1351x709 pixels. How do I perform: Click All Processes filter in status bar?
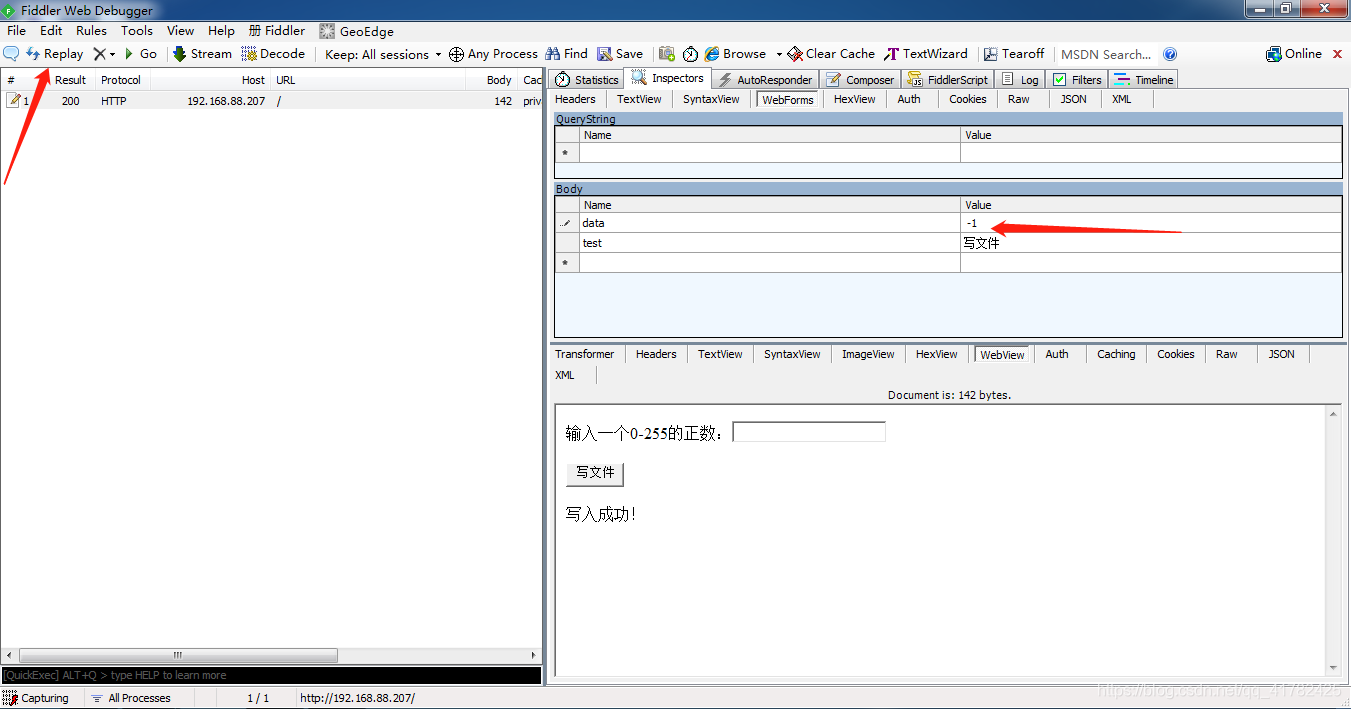[x=130, y=698]
